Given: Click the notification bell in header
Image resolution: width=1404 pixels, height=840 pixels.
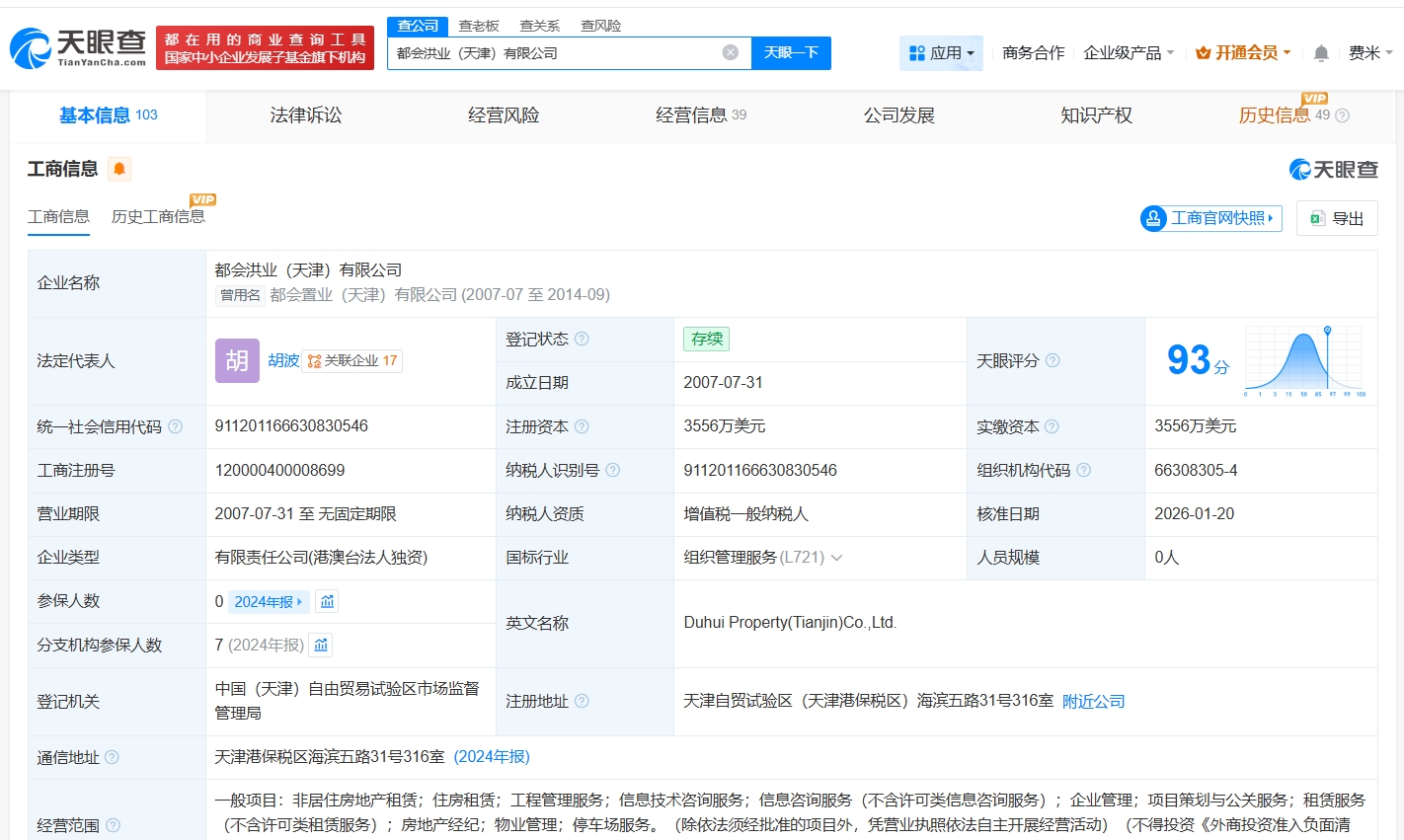Looking at the screenshot, I should (1320, 53).
